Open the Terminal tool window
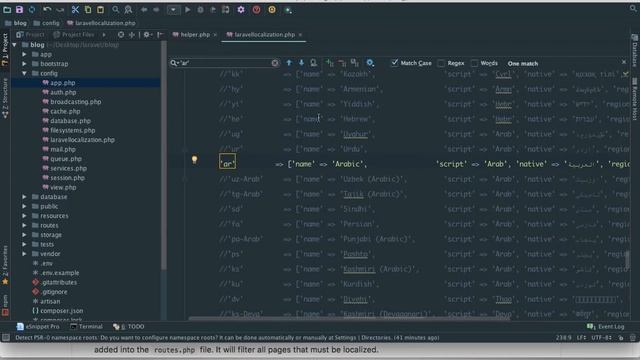This screenshot has height=360, width=640. (x=86, y=327)
